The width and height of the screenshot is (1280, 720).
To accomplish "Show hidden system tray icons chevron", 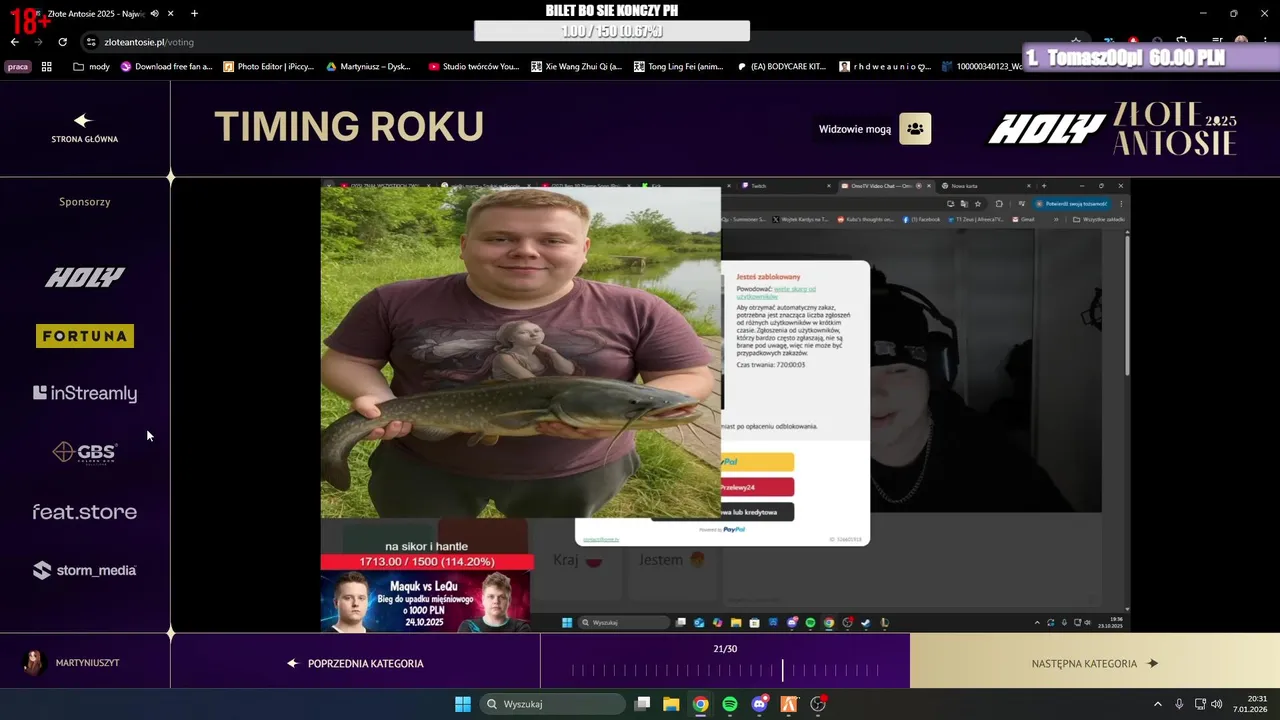I will (1158, 704).
